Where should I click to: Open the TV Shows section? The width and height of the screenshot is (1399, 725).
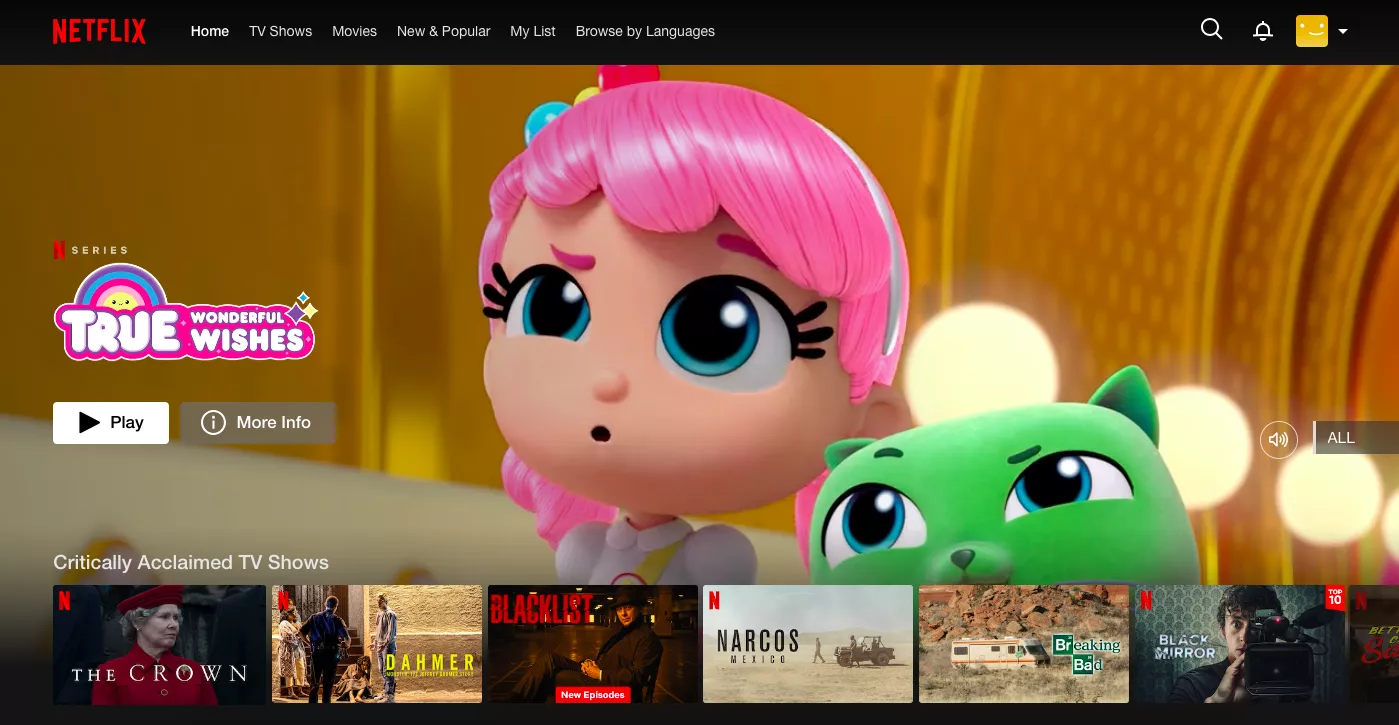click(x=280, y=31)
